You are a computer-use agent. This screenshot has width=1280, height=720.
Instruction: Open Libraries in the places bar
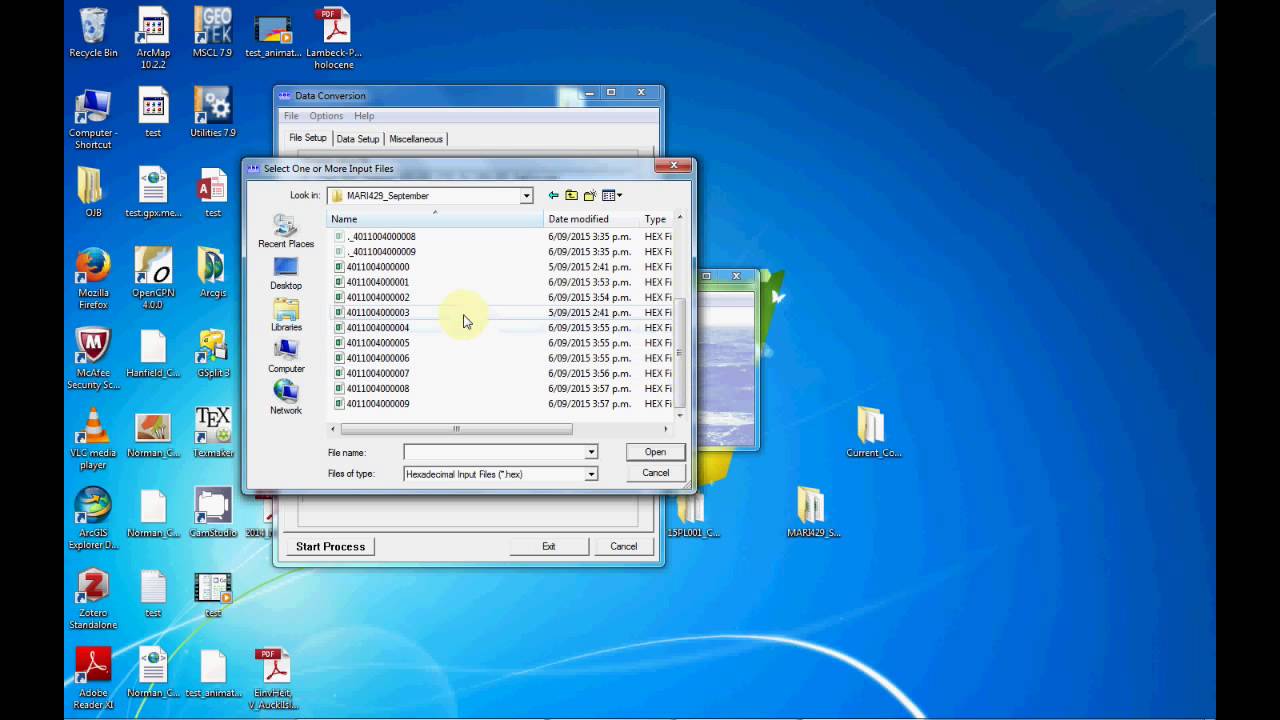click(x=286, y=315)
